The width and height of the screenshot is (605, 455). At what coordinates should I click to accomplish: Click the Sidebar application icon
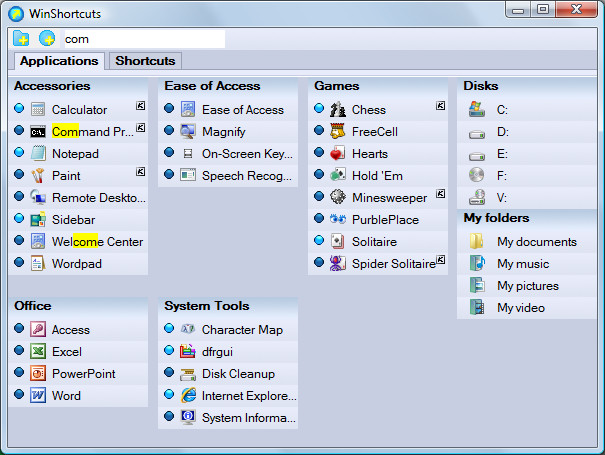pyautogui.click(x=38, y=219)
